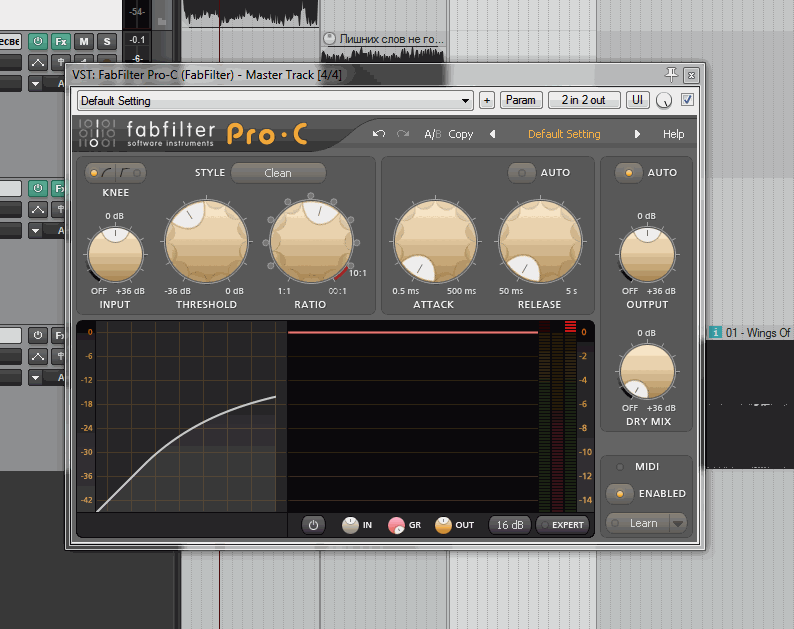Screen dimensions: 794x629
Task: Open first track Fx in REAPER
Action: pos(61,42)
